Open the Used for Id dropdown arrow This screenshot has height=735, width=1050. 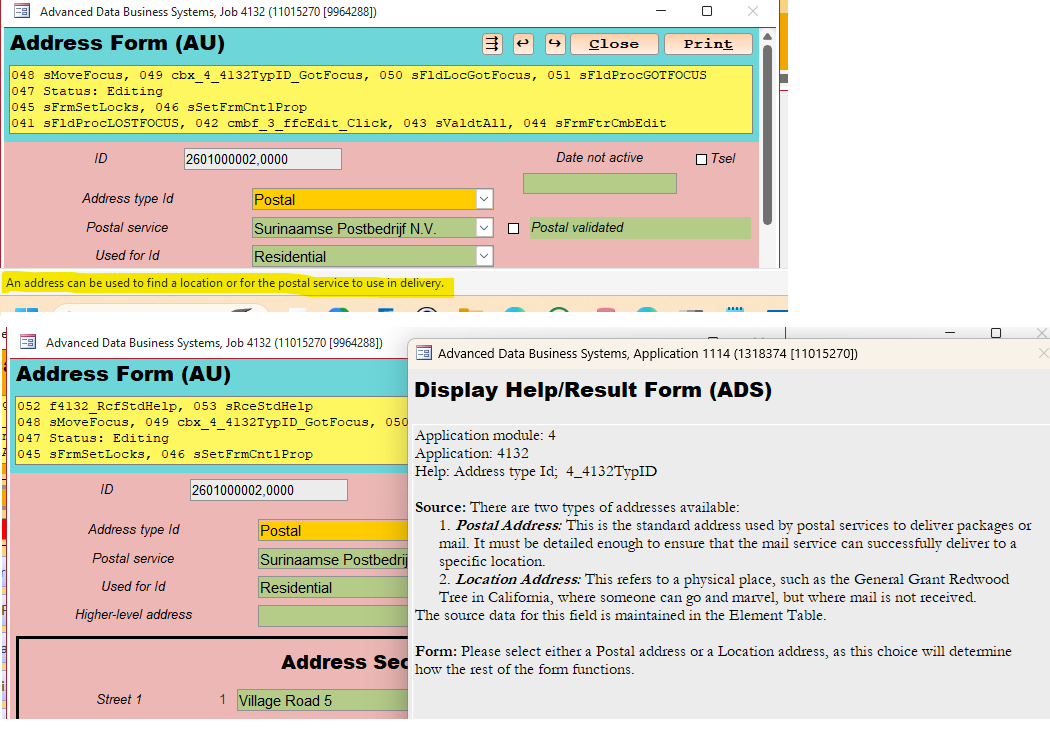pyautogui.click(x=484, y=257)
